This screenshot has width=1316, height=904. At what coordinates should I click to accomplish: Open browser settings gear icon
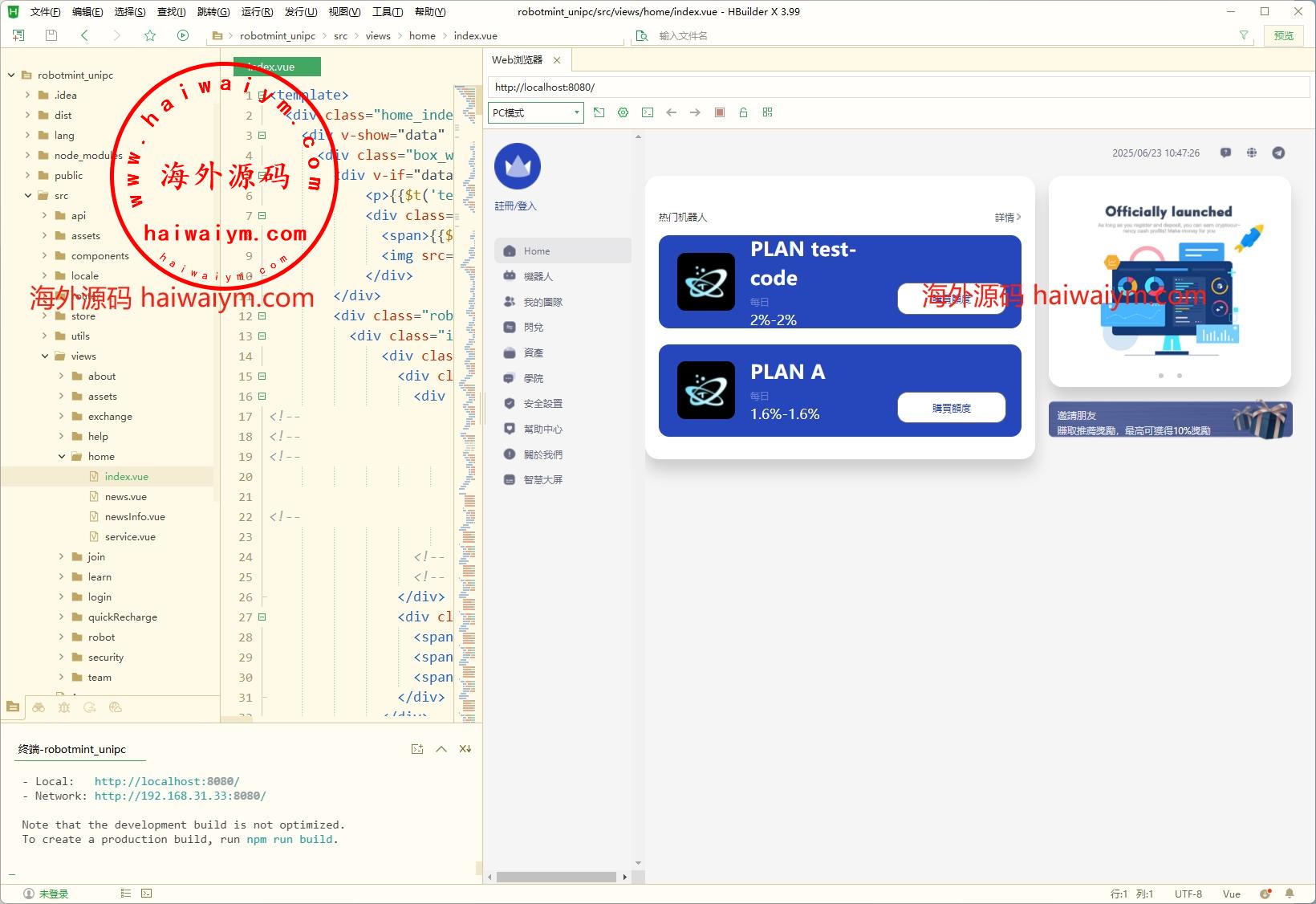[x=623, y=112]
